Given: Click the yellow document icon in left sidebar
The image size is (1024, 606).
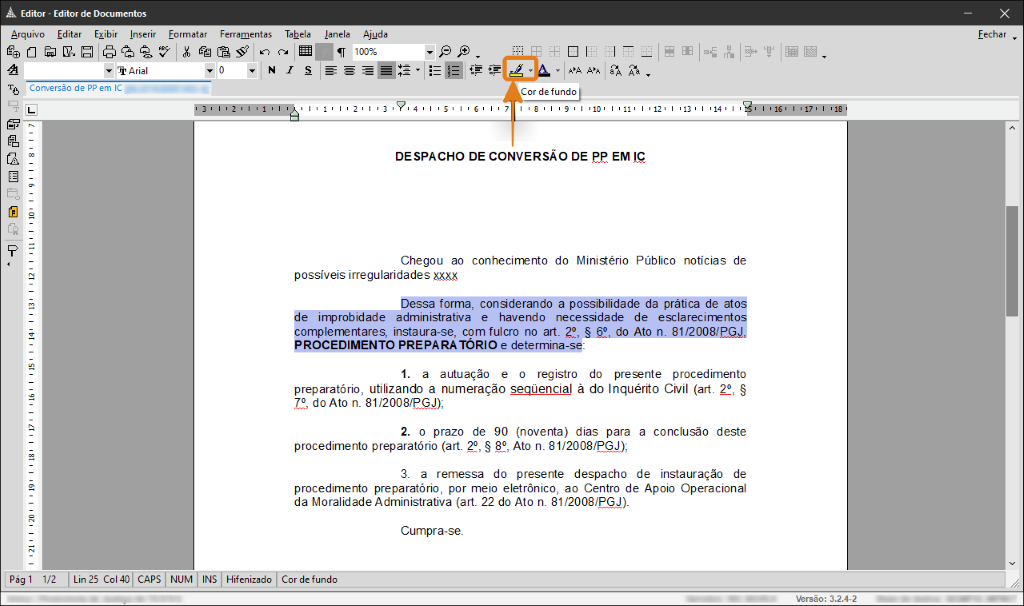Looking at the screenshot, I should pos(13,212).
